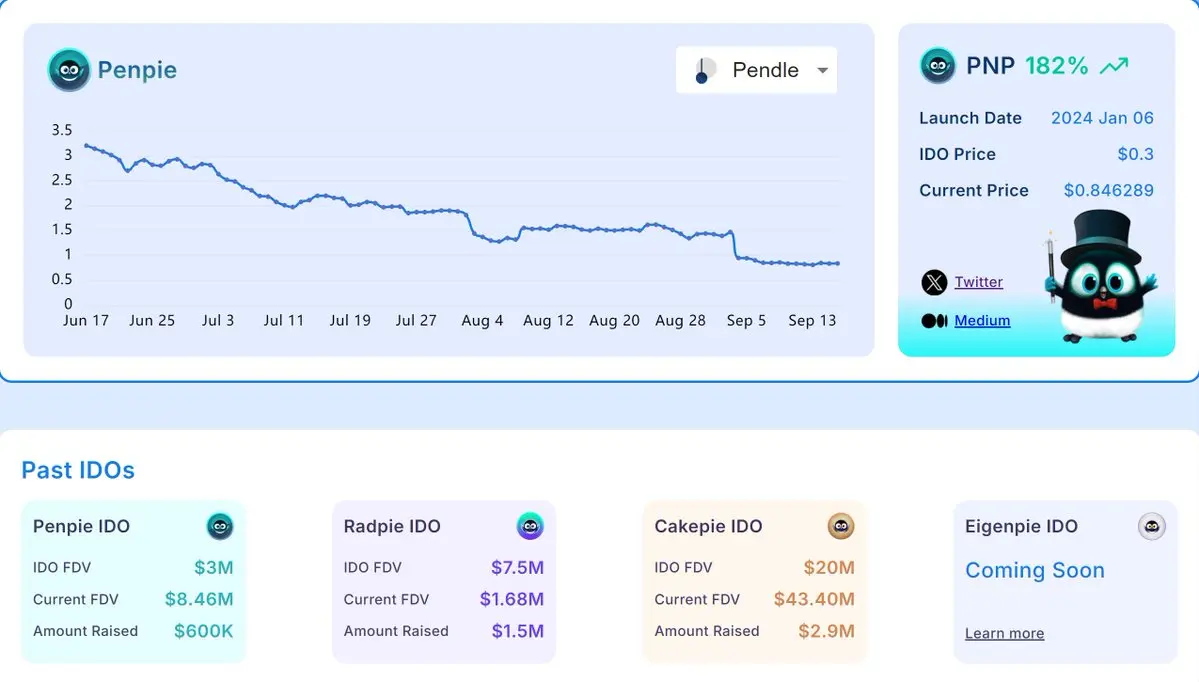Click the Eigenpie IDO card title
Viewport: 1199px width, 682px height.
click(1021, 527)
